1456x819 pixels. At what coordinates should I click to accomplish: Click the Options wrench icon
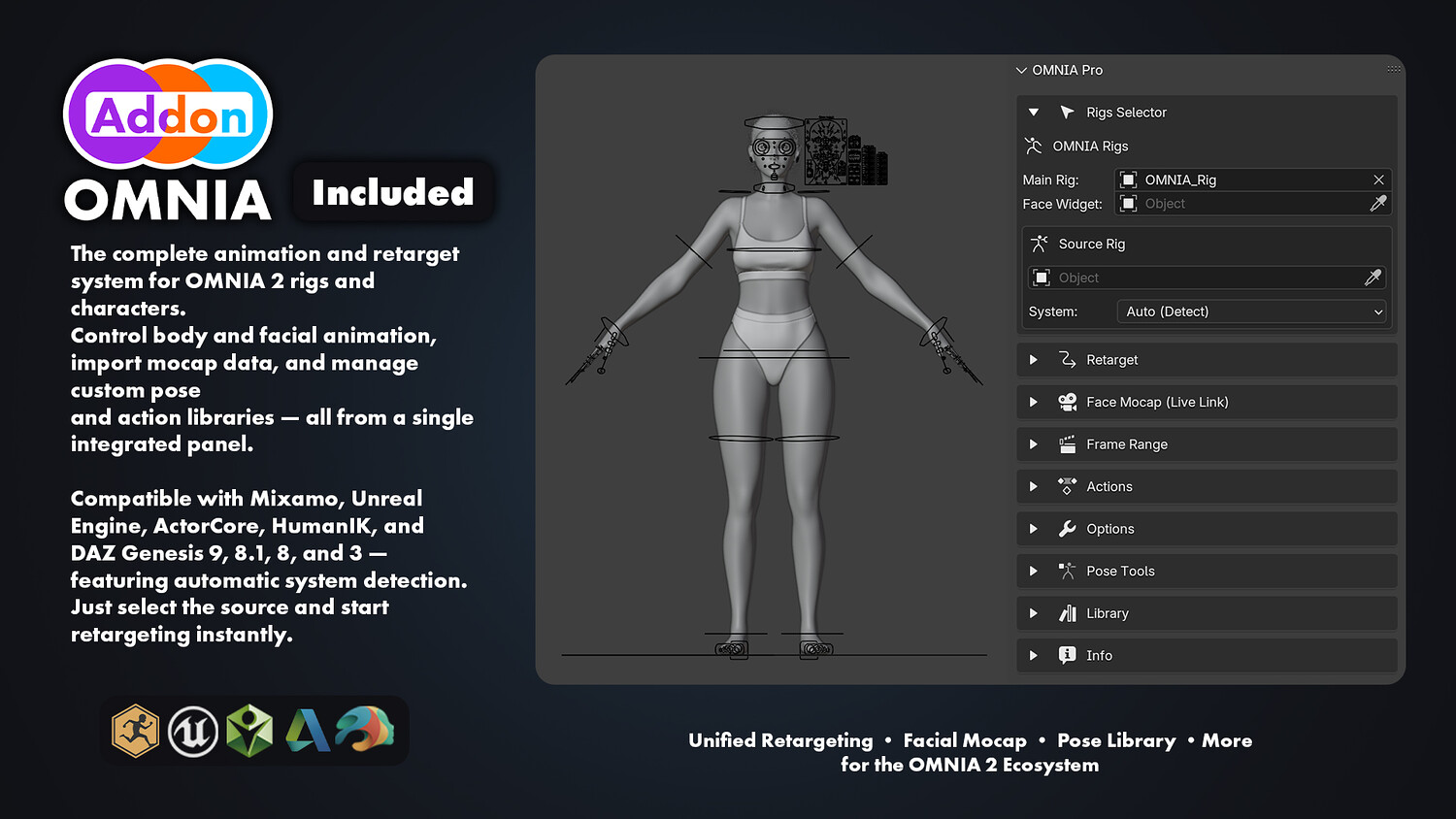click(1068, 529)
